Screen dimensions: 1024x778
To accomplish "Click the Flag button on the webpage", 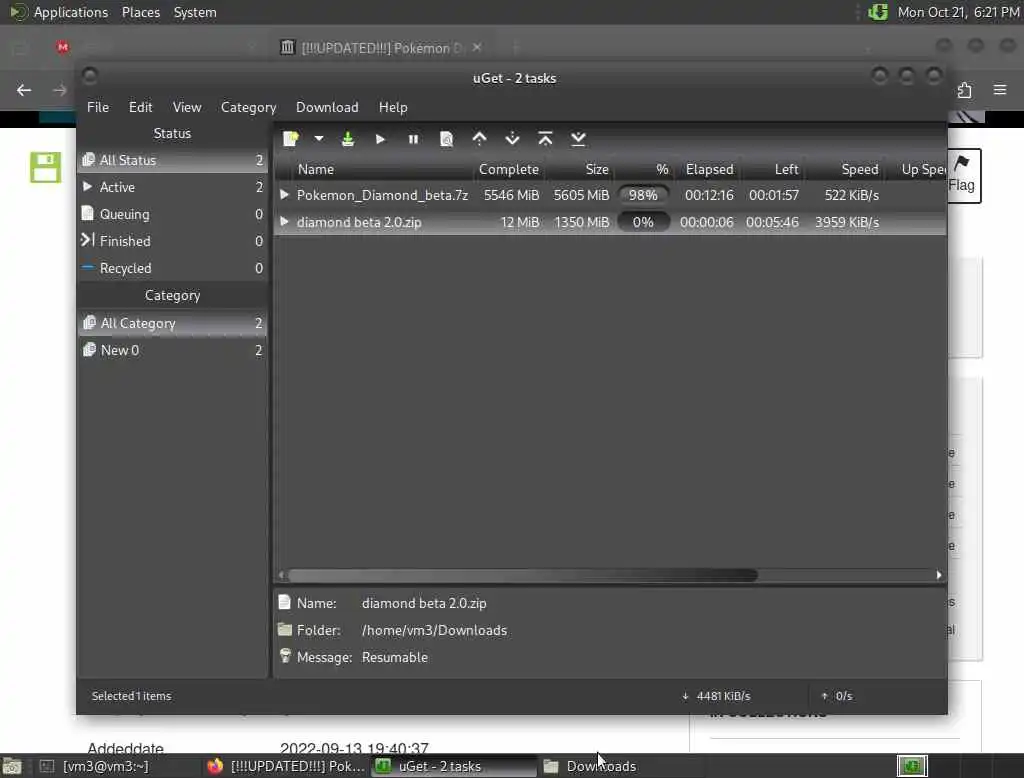I will click(x=964, y=175).
